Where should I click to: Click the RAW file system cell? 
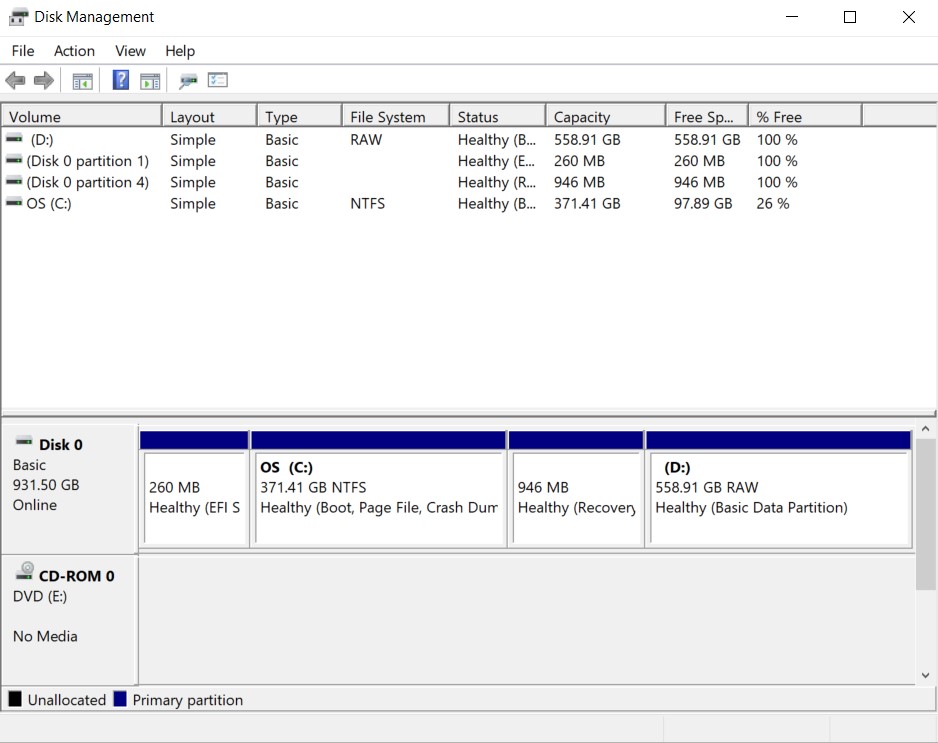366,139
